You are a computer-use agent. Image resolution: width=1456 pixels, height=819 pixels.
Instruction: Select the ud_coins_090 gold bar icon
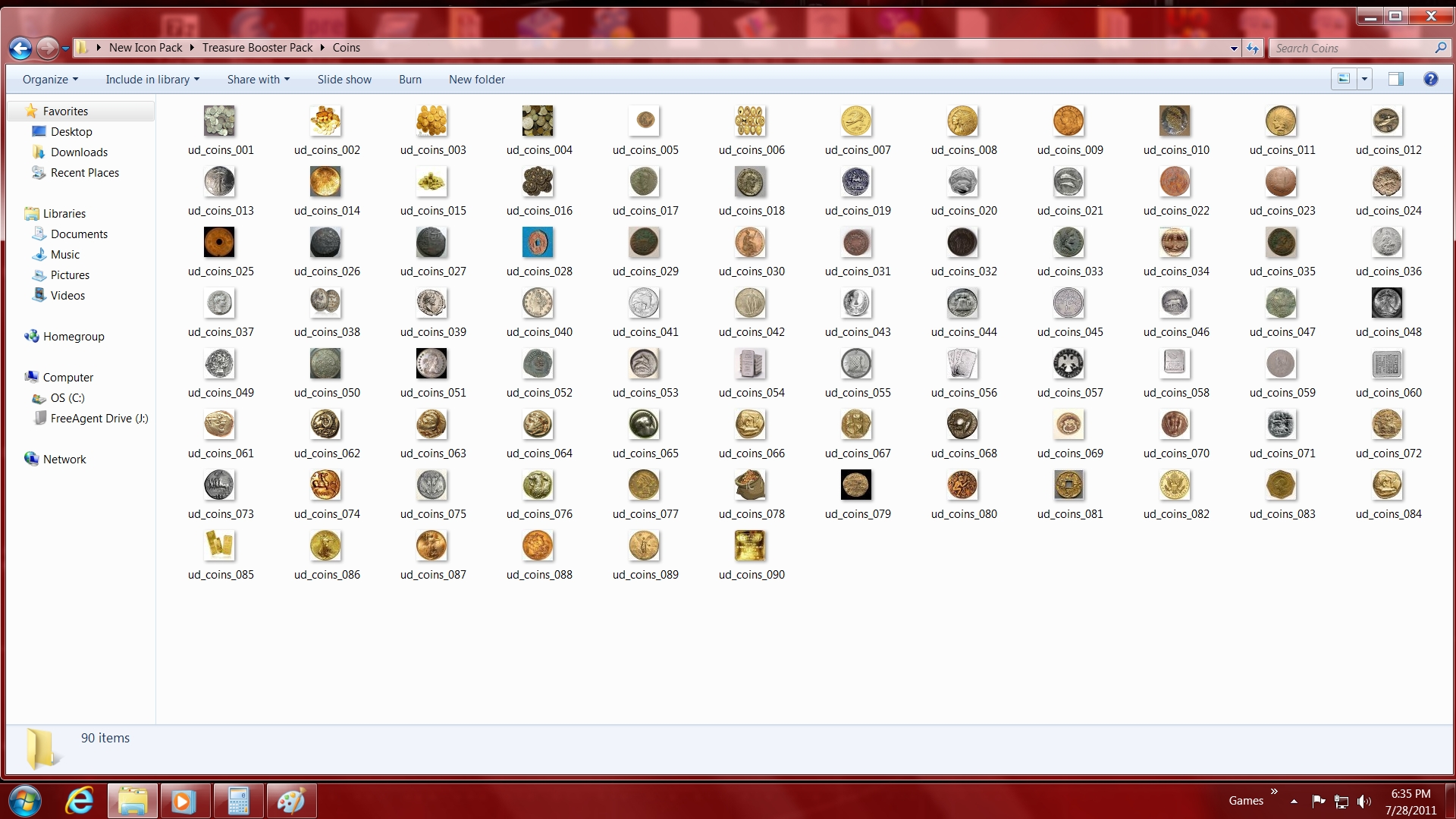pyautogui.click(x=750, y=546)
